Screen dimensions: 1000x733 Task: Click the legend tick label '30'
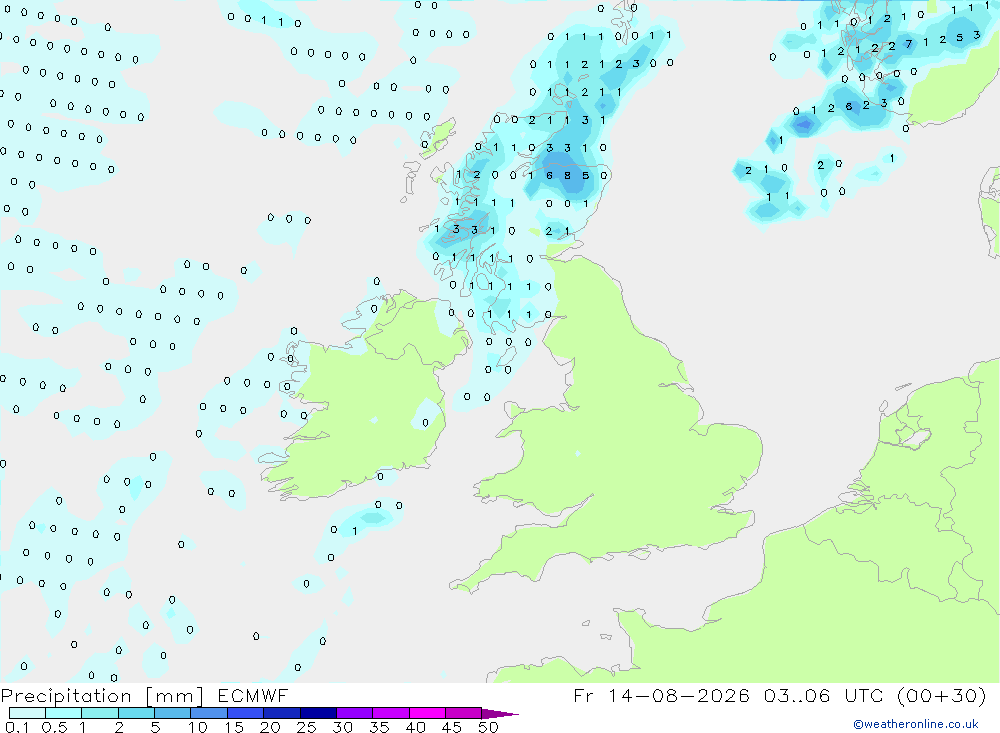[342, 727]
